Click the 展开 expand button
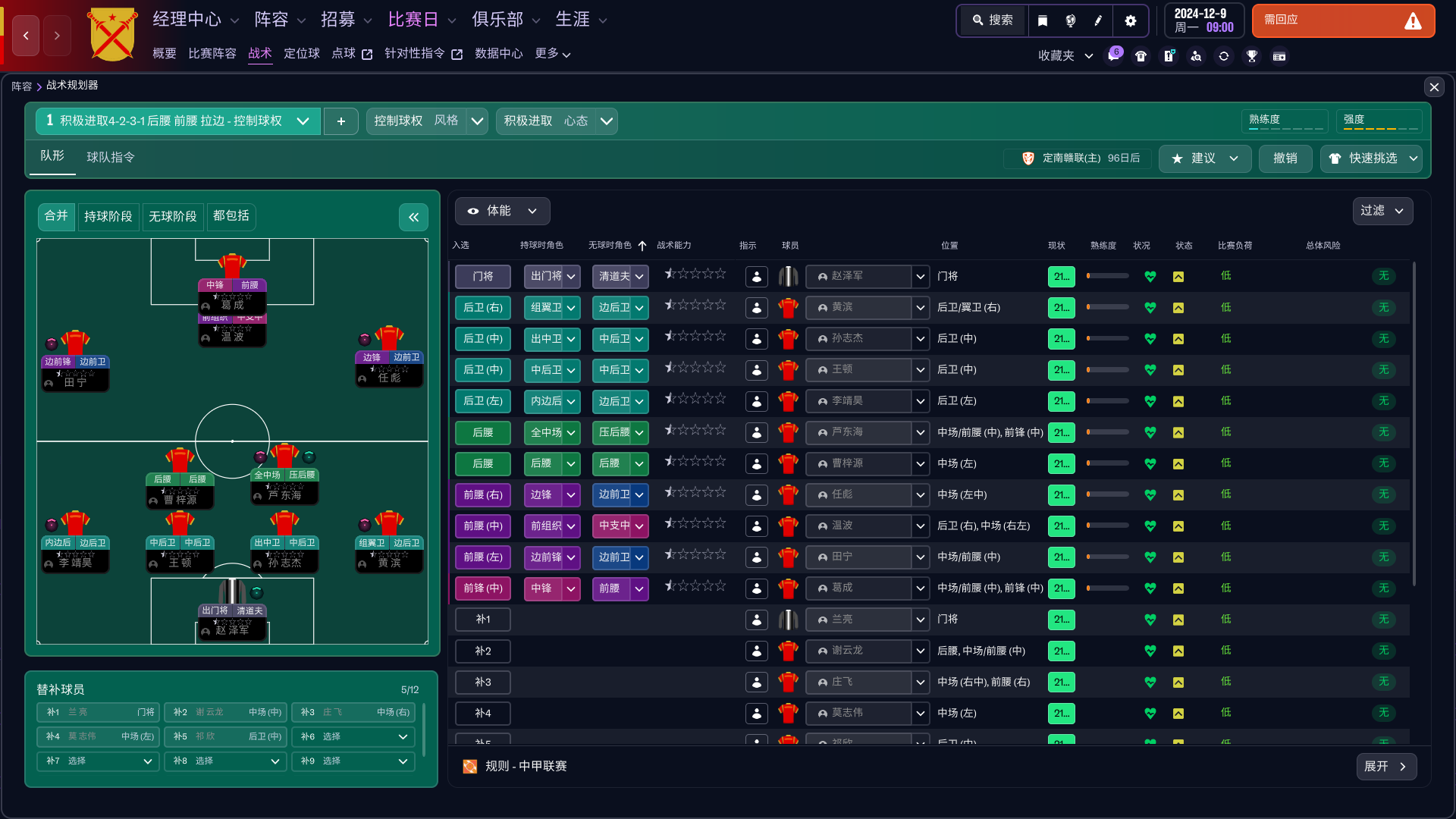This screenshot has height=819, width=1456. (x=1386, y=767)
